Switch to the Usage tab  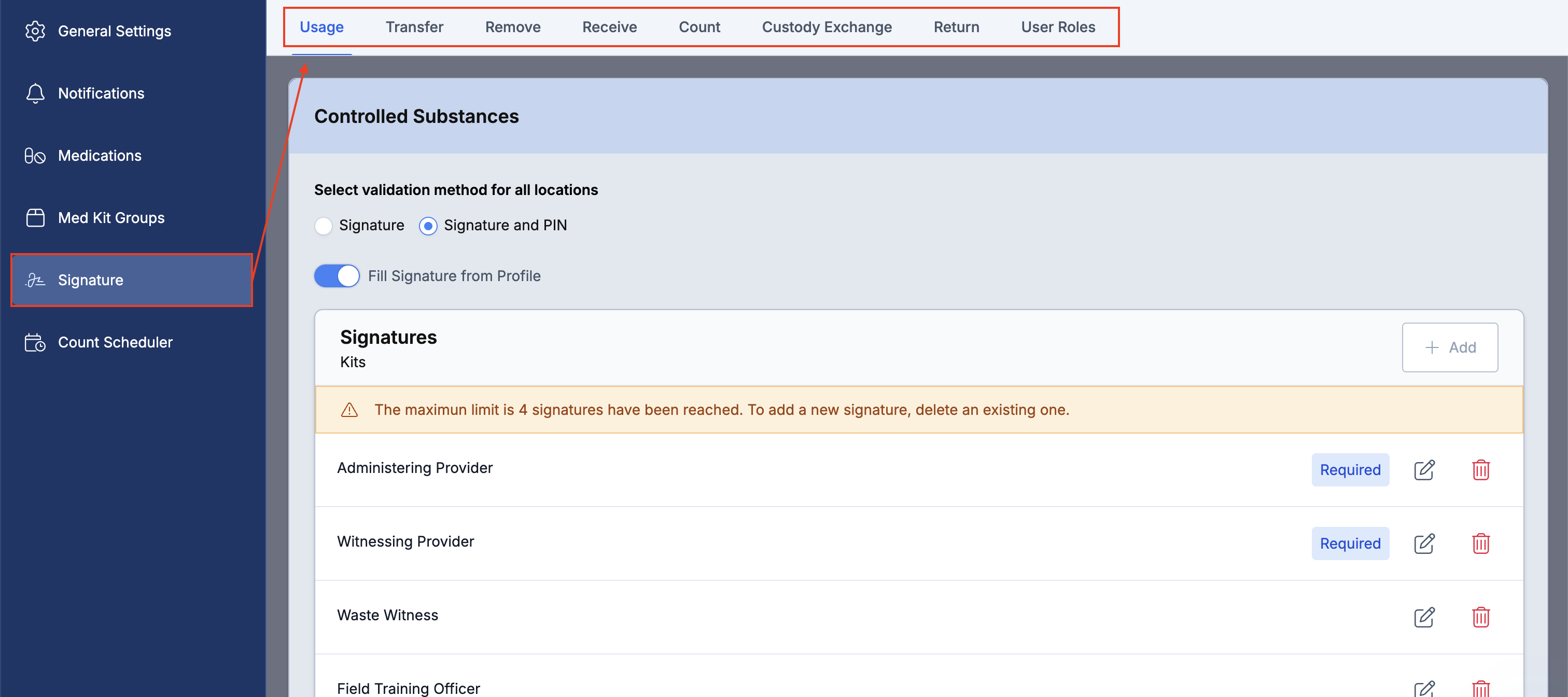click(x=321, y=27)
